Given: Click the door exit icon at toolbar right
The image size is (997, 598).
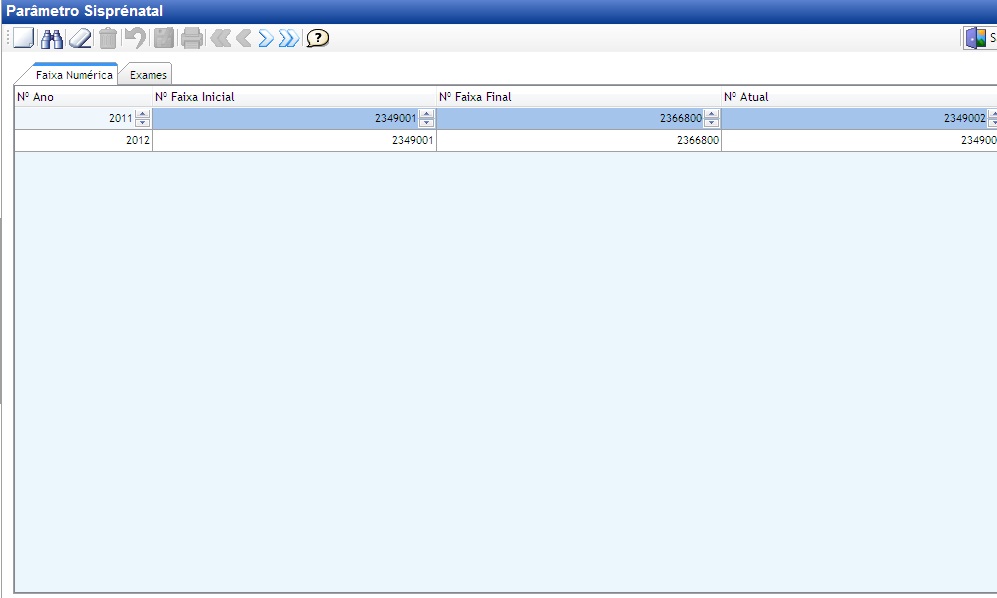Looking at the screenshot, I should pyautogui.click(x=976, y=38).
